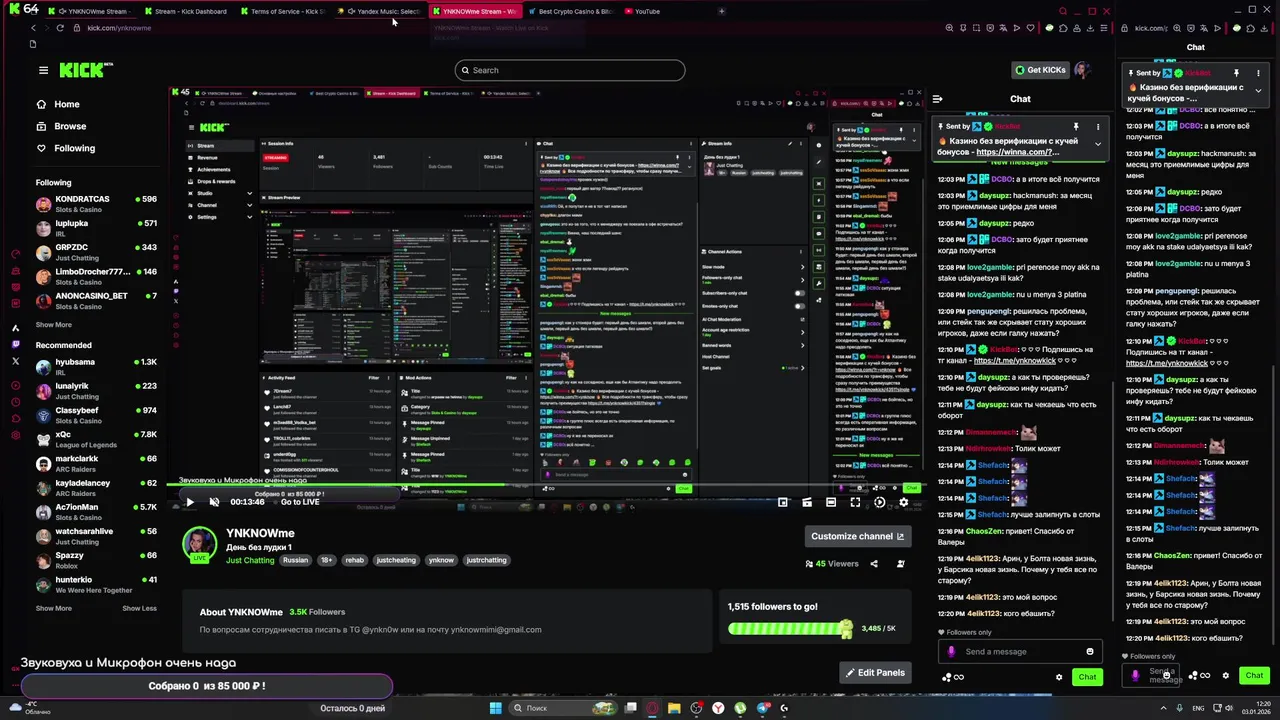Expand the pinned message chevron in chat
Image resolution: width=1280 pixels, height=720 pixels.
(1097, 144)
